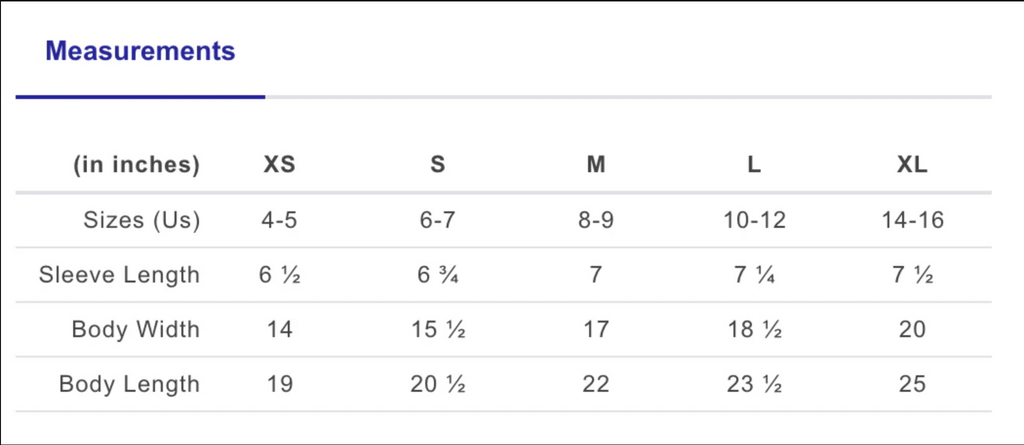Click the 7 ¼ sleeve length value
The width and height of the screenshot is (1024, 445).
pos(754,275)
